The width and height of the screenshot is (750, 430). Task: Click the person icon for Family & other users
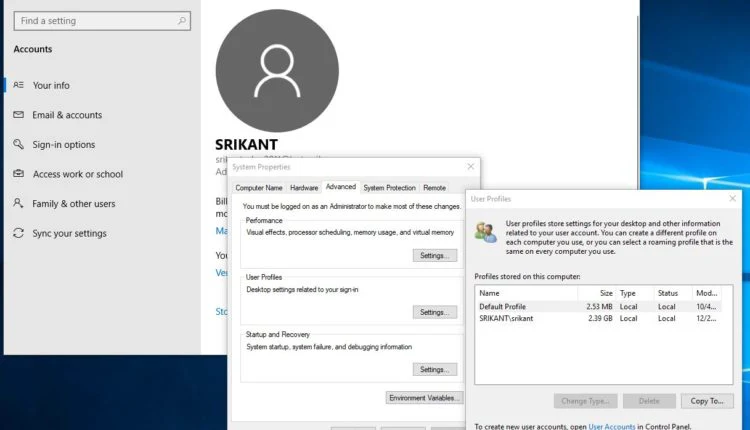pyautogui.click(x=18, y=203)
